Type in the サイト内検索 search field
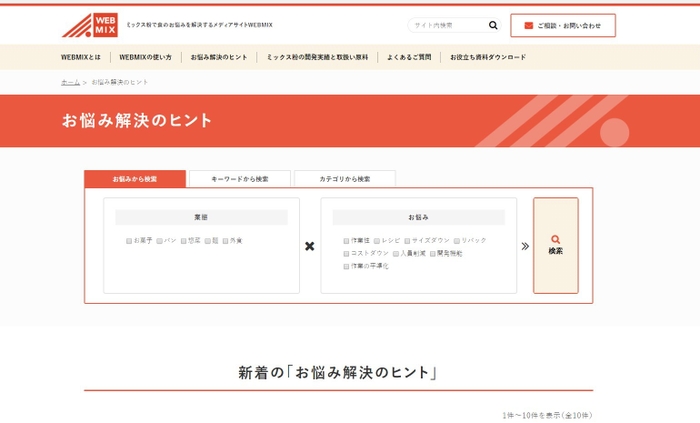 click(446, 25)
